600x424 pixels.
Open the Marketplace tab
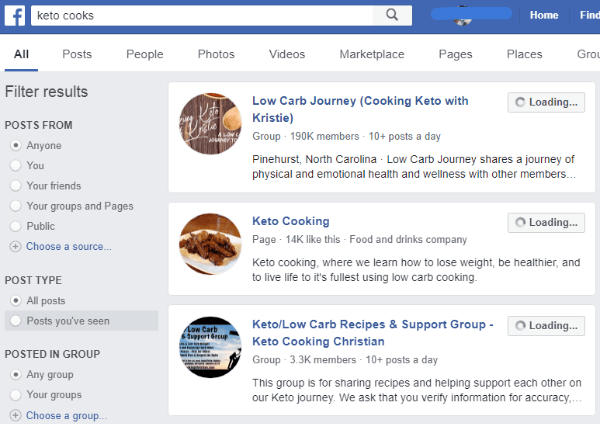coord(372,54)
